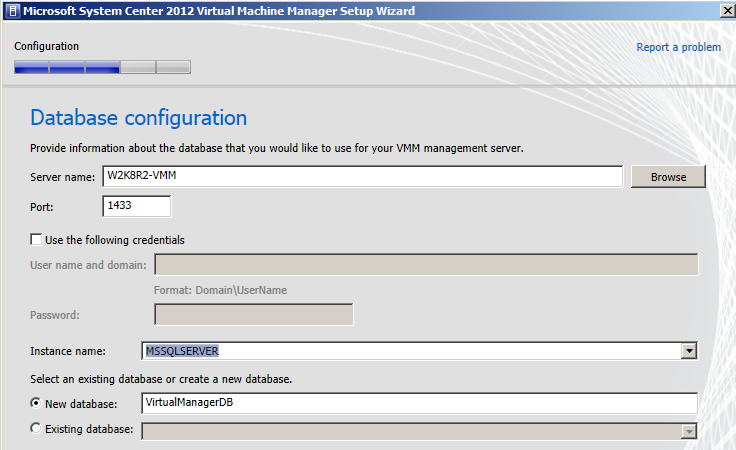Click the 'Provide information about the database' text

pos(276,148)
